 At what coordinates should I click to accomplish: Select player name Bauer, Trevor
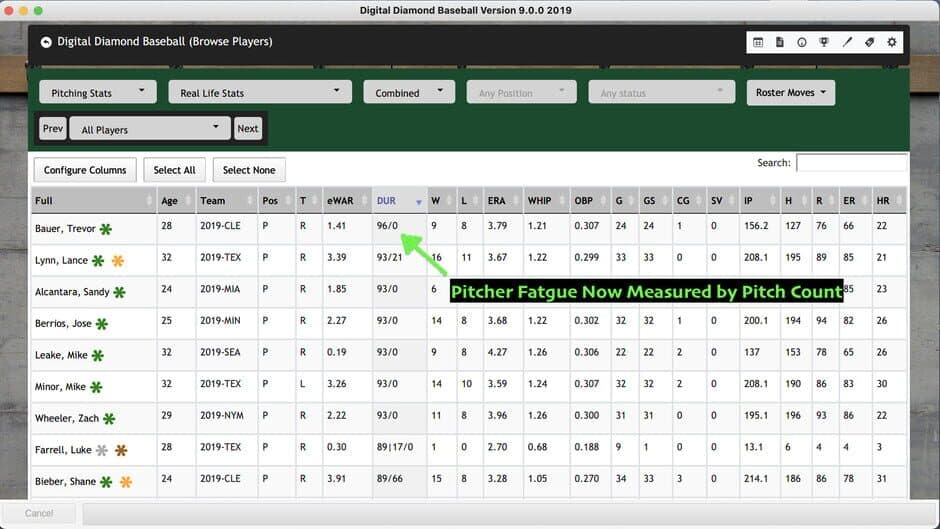(65, 229)
